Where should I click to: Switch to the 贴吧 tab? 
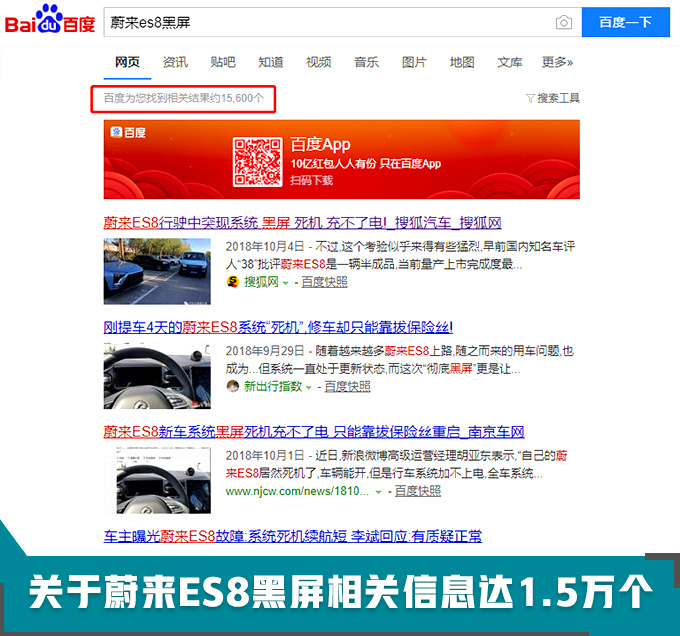pyautogui.click(x=223, y=62)
